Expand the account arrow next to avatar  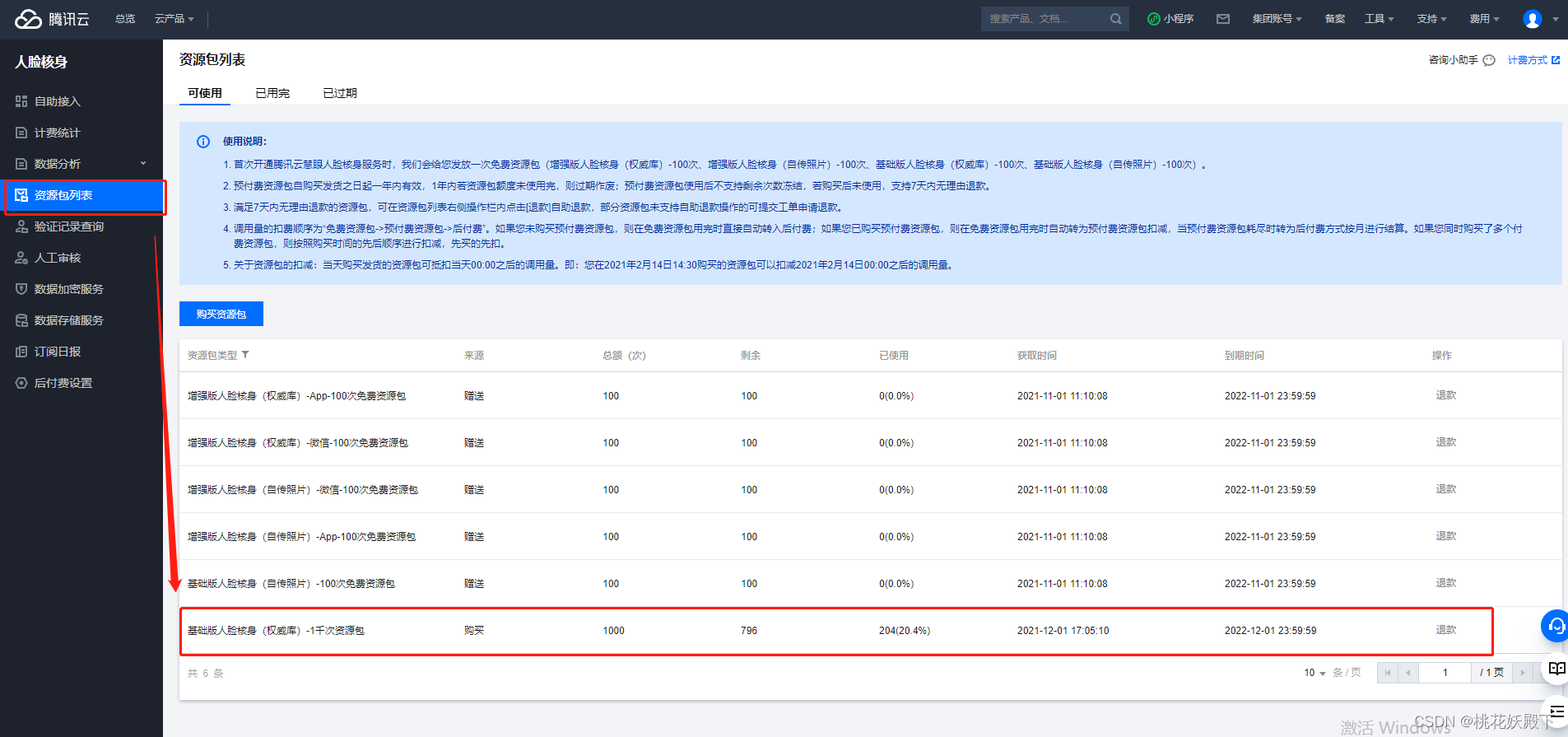[x=1555, y=19]
